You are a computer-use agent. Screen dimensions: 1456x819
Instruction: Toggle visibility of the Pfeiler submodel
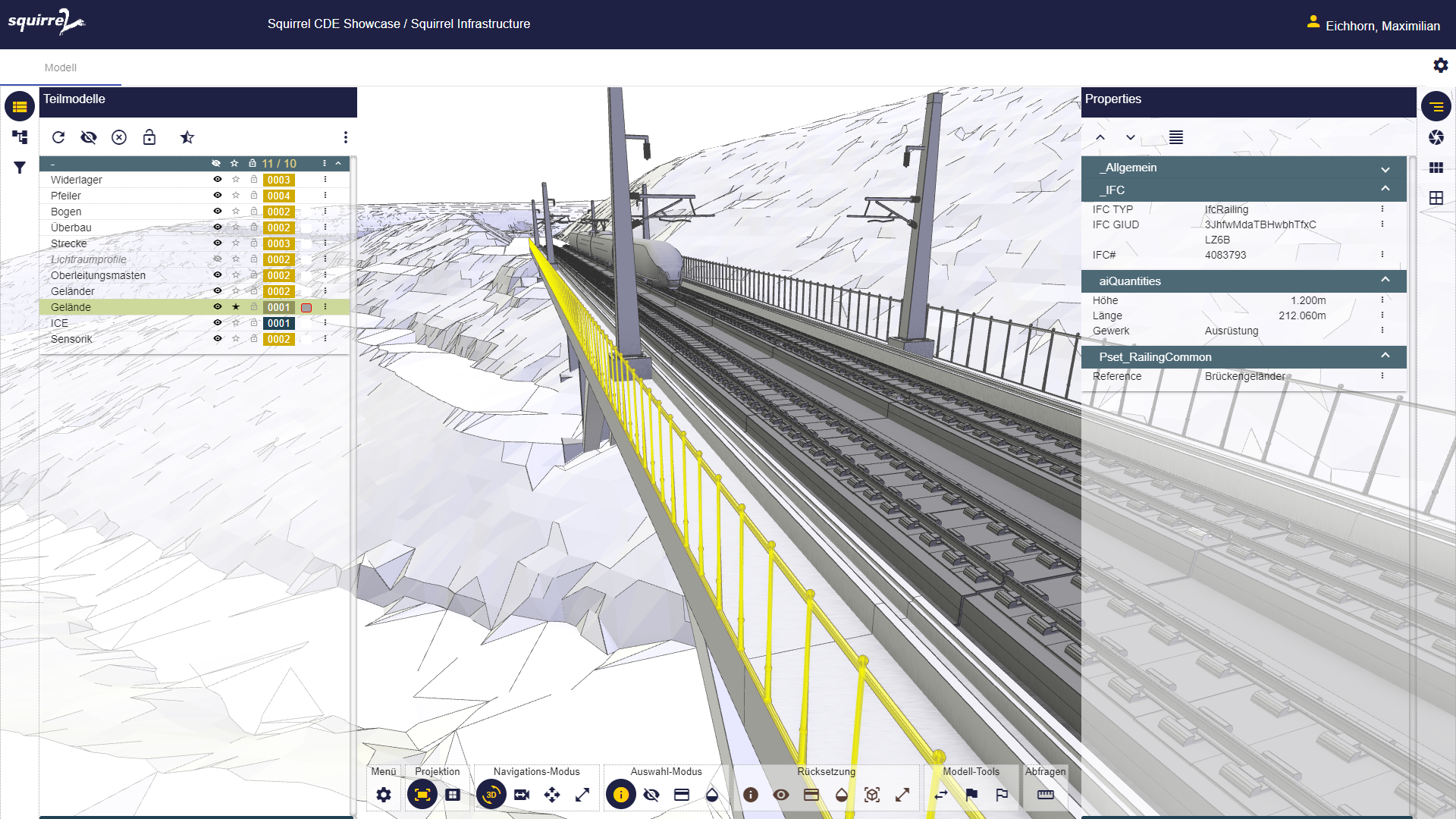218,196
